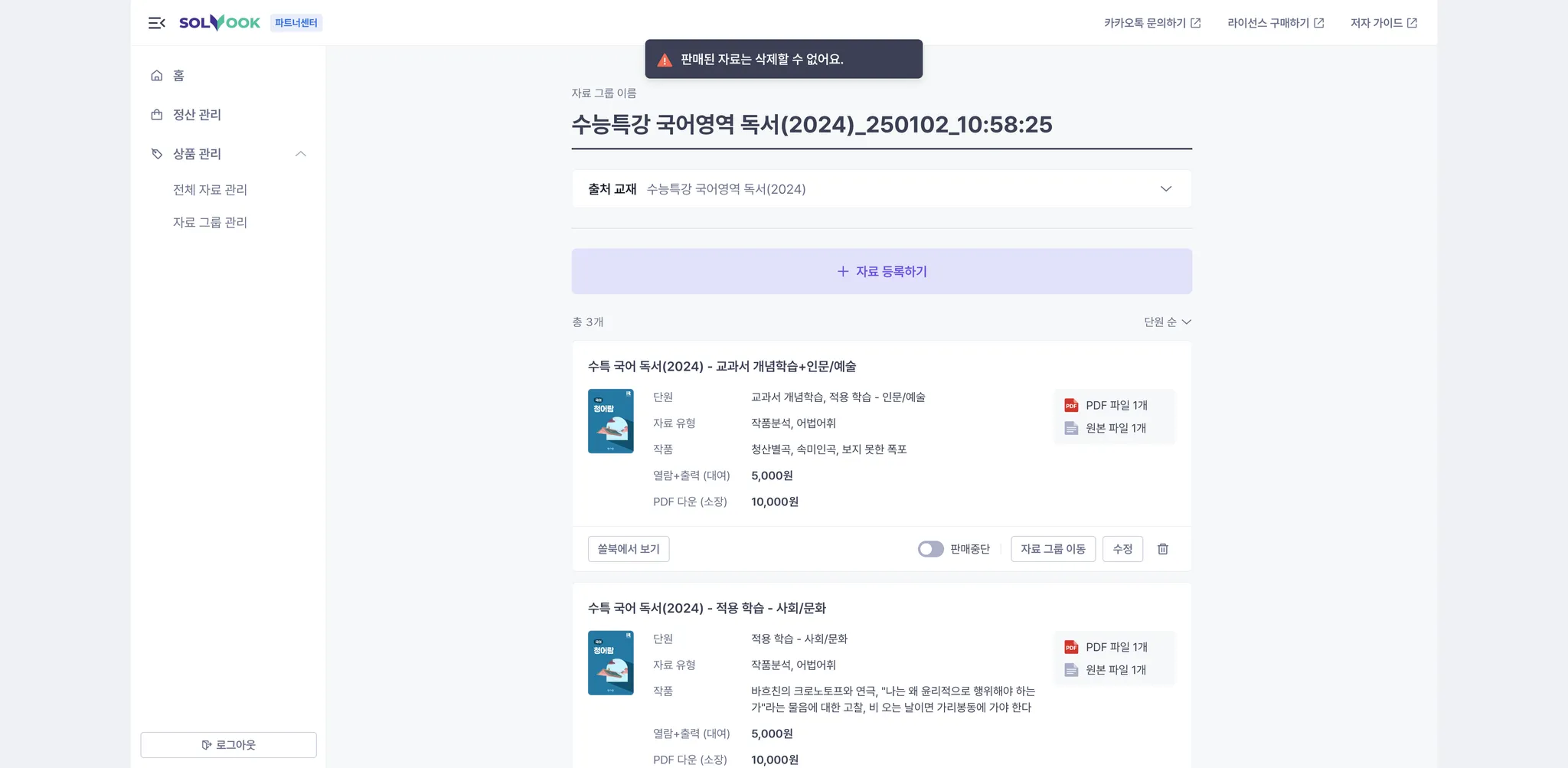
Task: Click the home icon in the sidebar
Action: (156, 75)
